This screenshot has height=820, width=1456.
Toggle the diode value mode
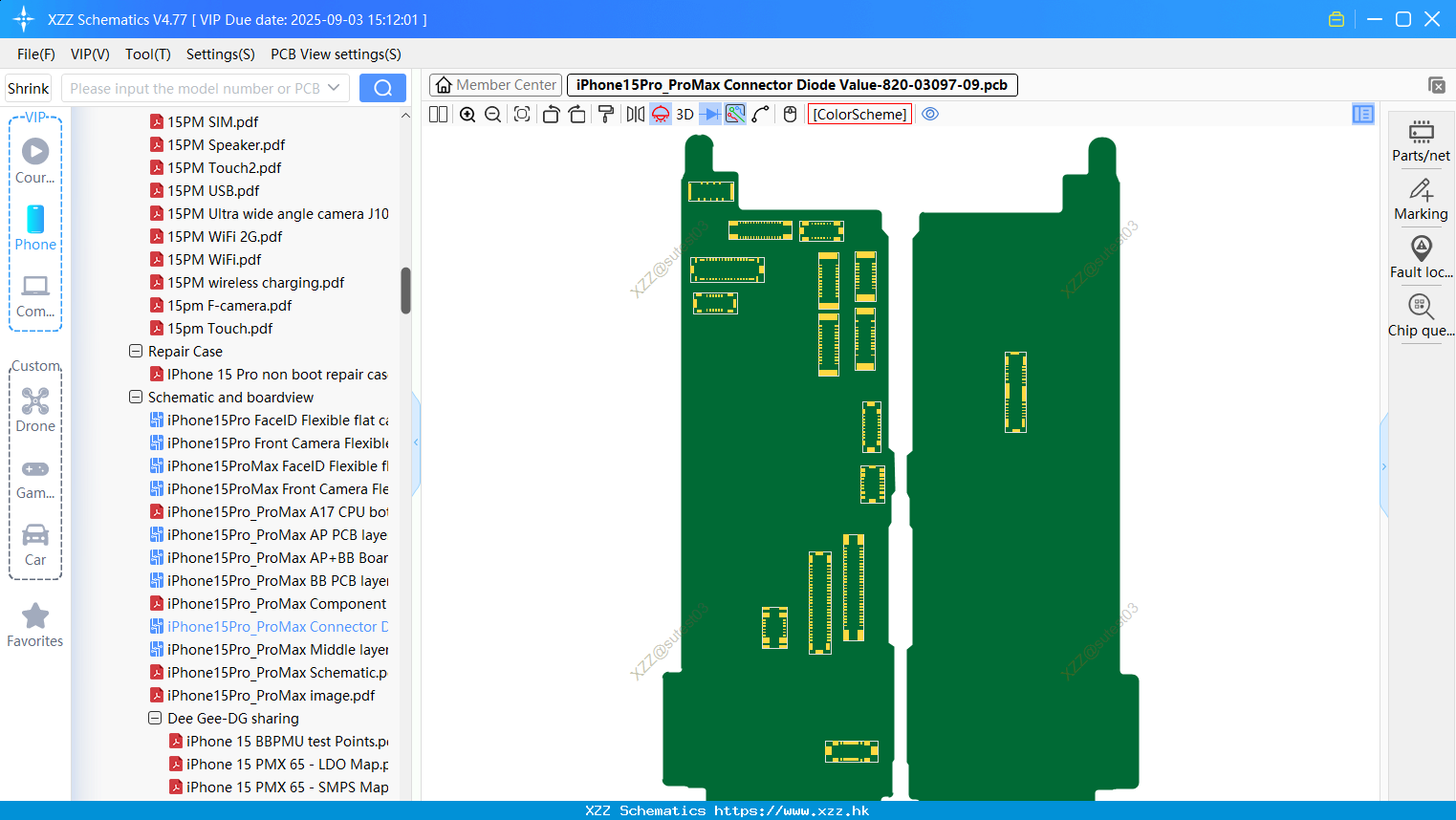click(710, 114)
